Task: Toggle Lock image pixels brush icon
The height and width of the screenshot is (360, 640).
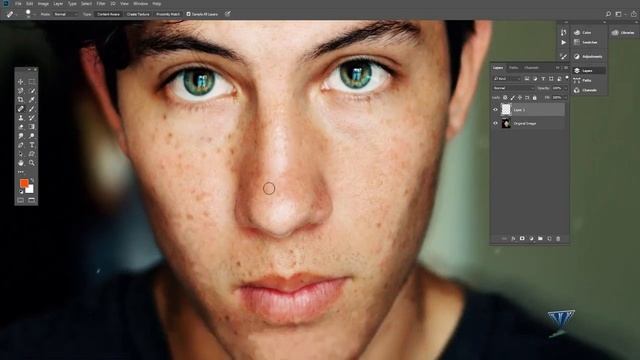Action: (513, 98)
